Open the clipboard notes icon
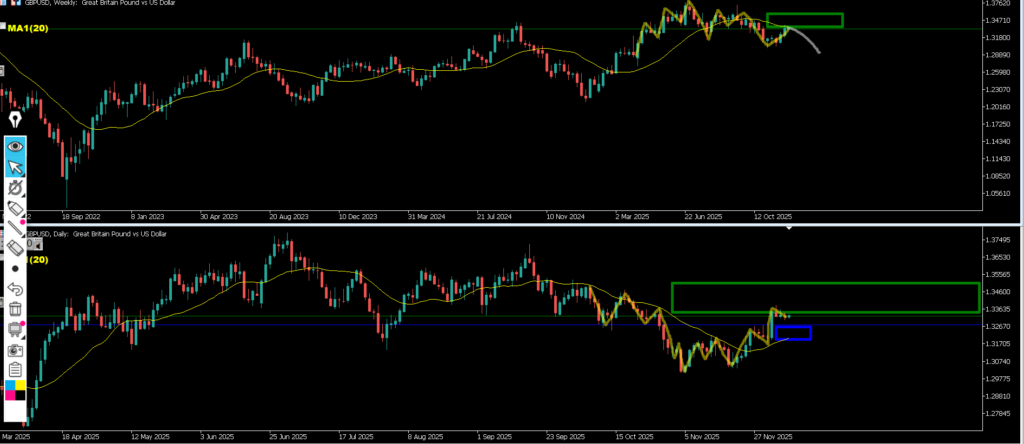The height and width of the screenshot is (444, 1024). pyautogui.click(x=16, y=370)
